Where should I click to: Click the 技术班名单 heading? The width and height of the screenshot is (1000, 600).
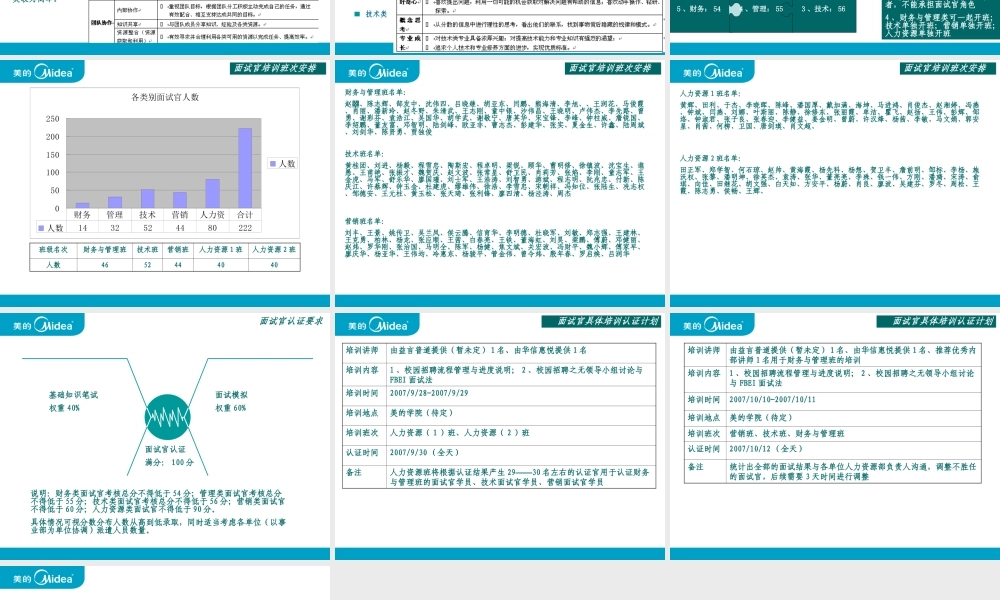pyautogui.click(x=364, y=154)
